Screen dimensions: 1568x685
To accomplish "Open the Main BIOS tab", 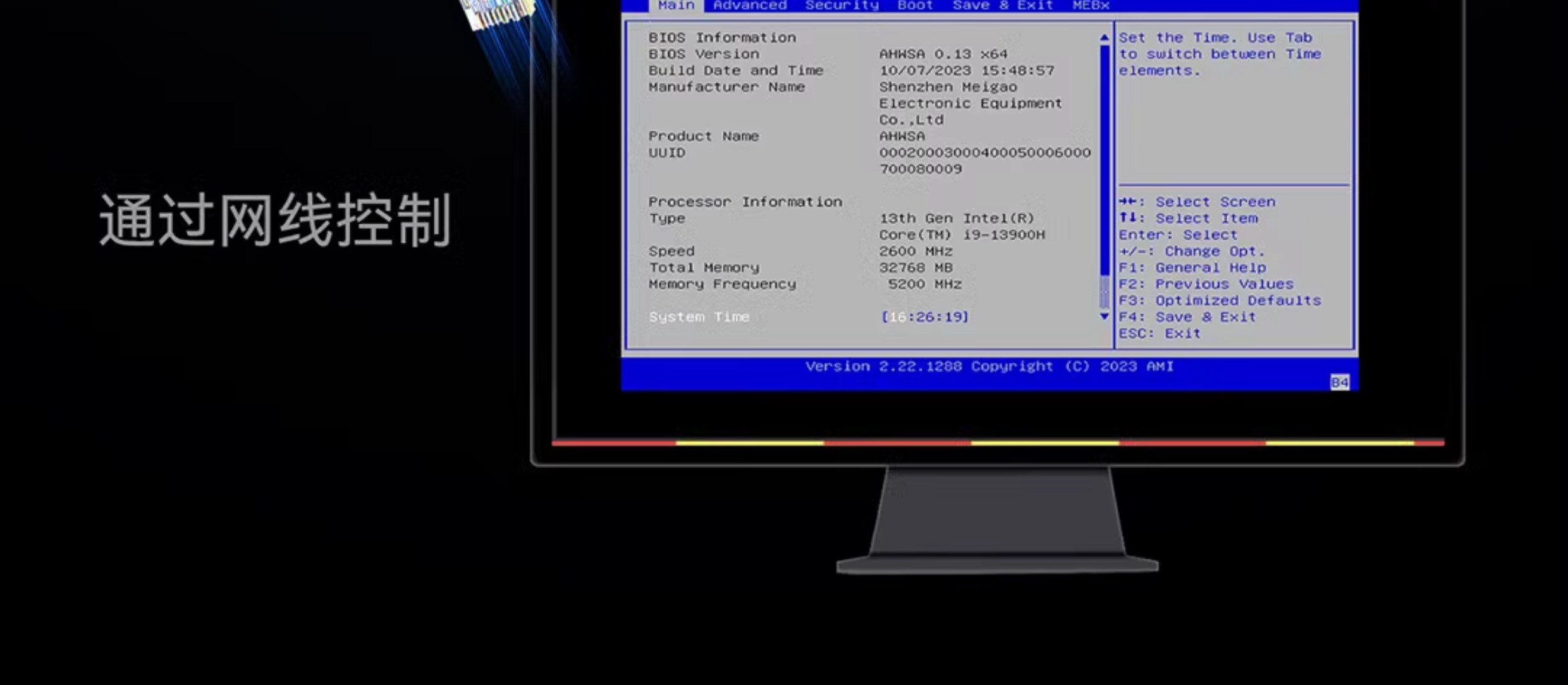I will pos(675,5).
